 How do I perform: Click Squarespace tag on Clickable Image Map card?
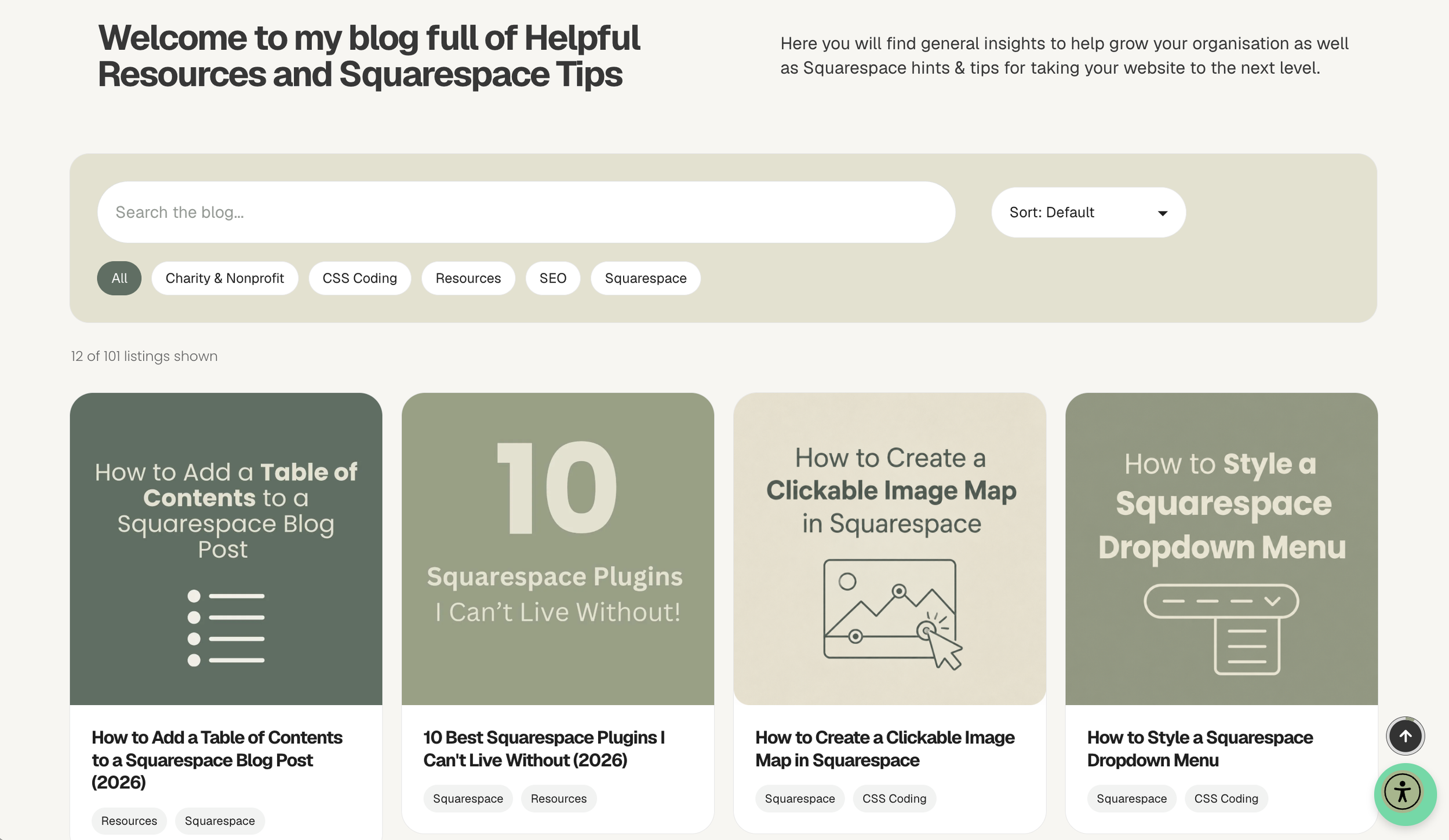pos(800,798)
